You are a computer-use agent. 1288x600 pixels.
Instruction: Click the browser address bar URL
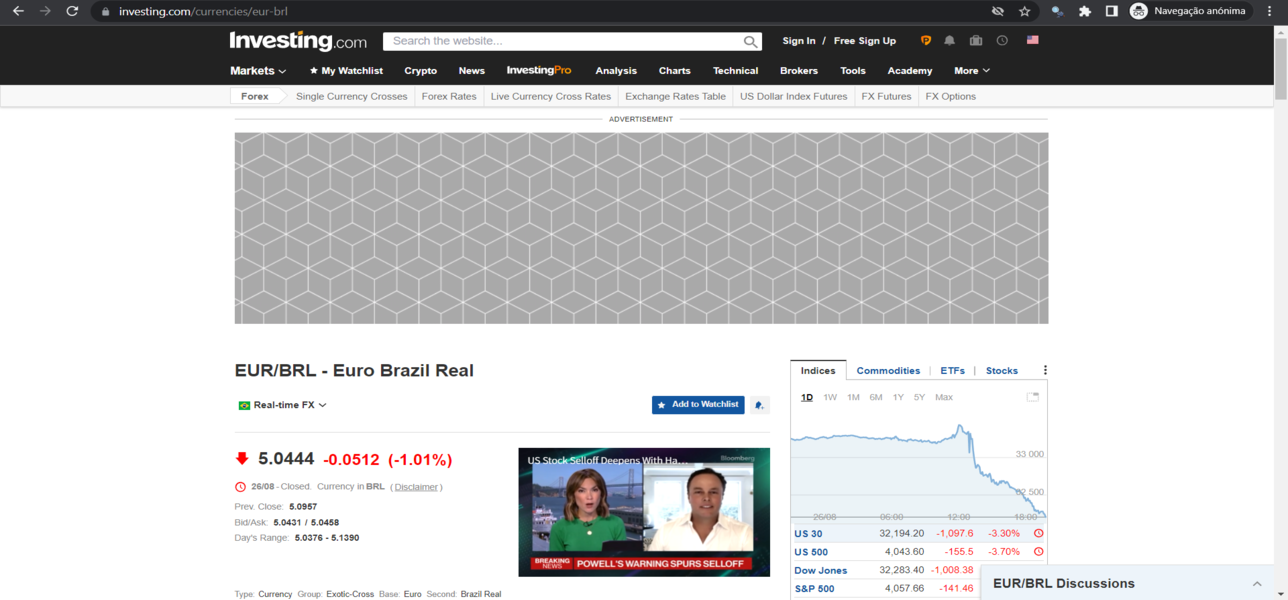[x=203, y=11]
